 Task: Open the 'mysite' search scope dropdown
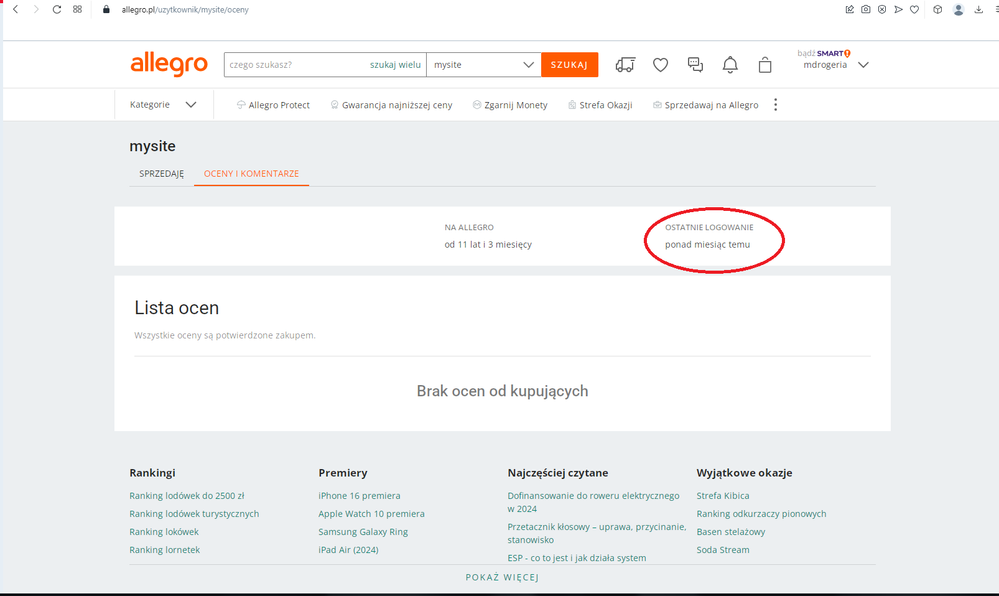click(484, 64)
